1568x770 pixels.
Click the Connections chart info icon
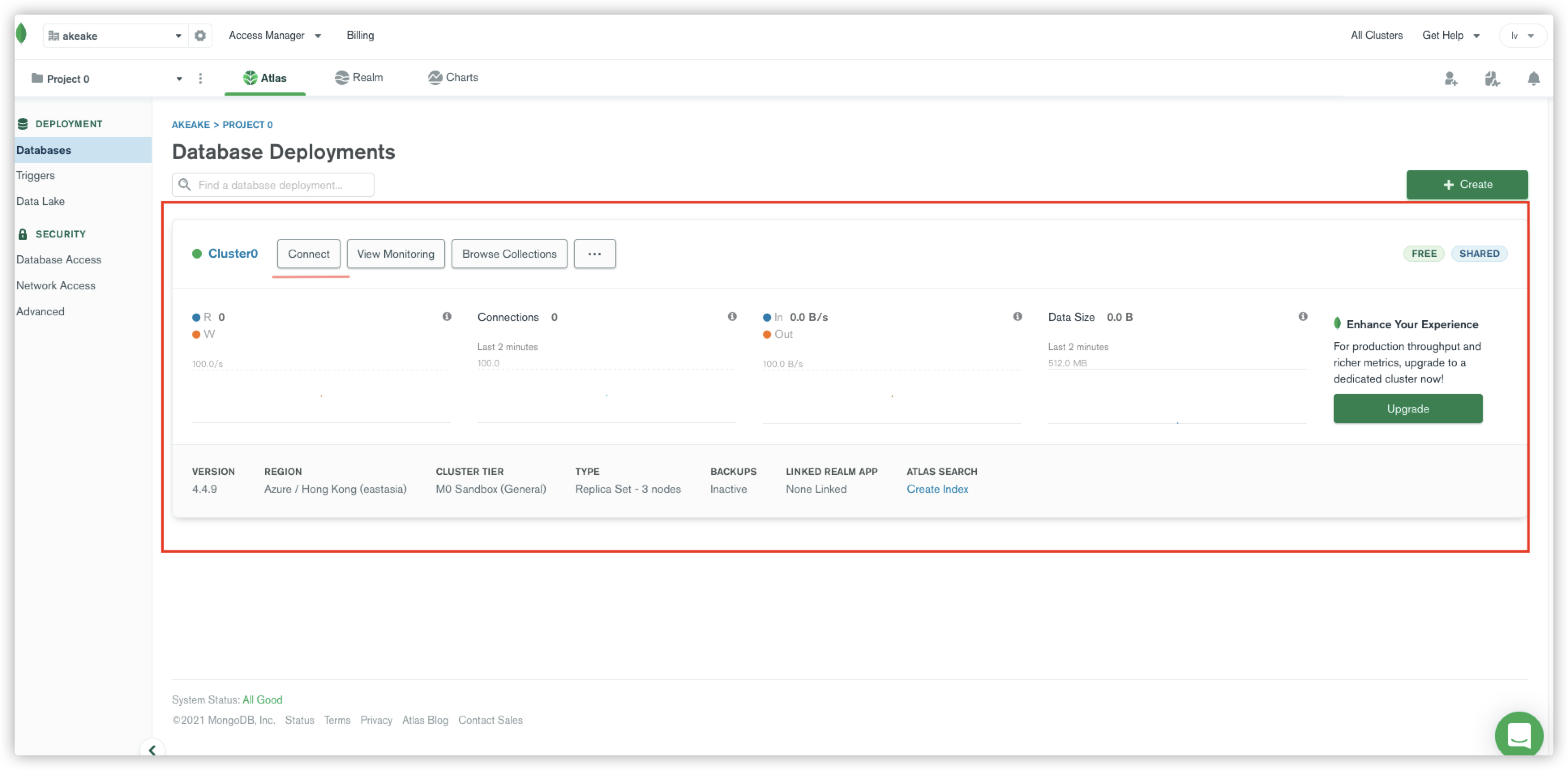pyautogui.click(x=732, y=317)
